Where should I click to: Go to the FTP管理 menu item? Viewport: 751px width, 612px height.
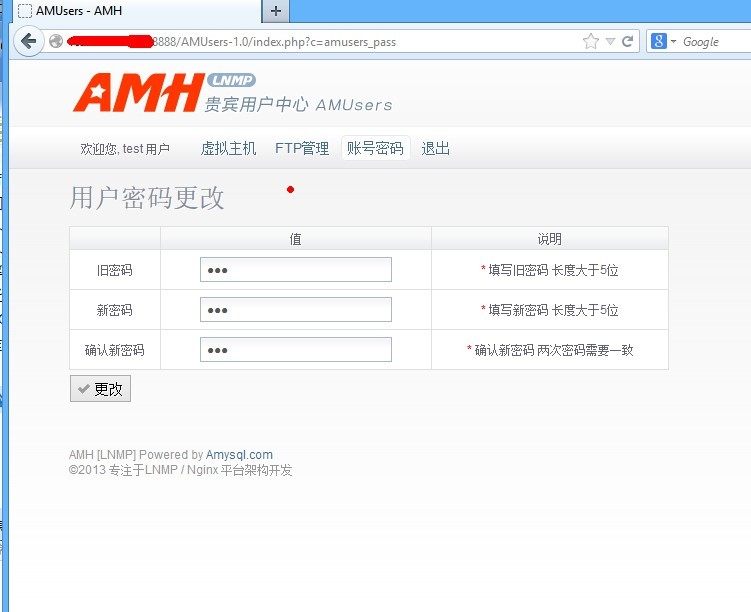click(x=301, y=148)
